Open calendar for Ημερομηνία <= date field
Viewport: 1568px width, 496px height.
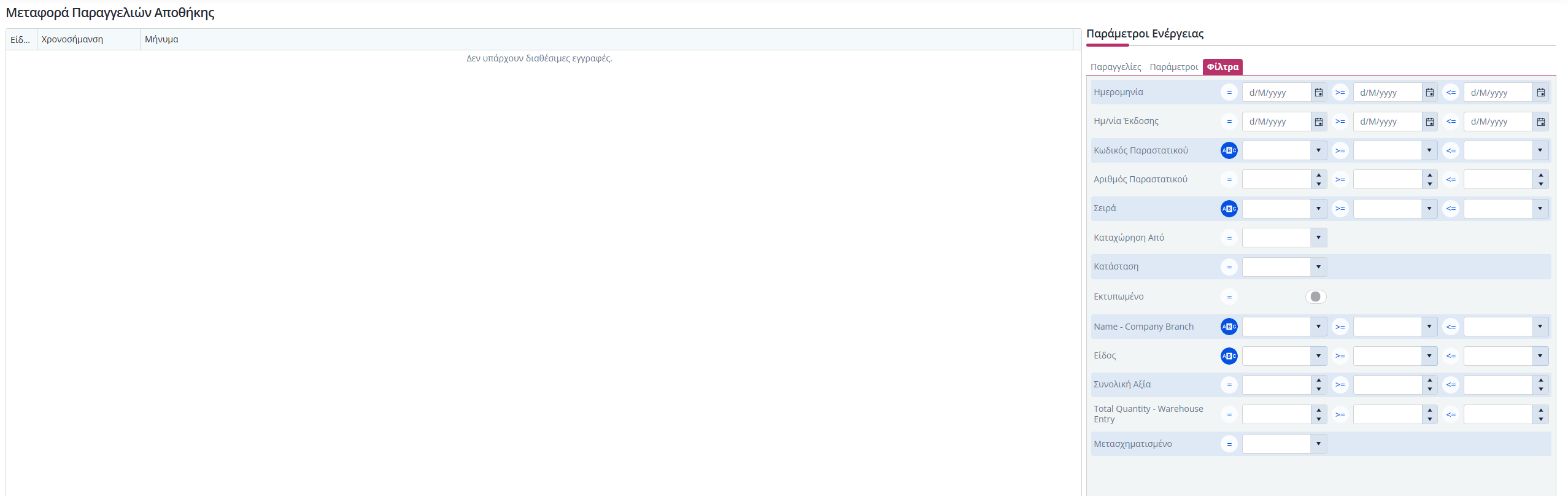[x=1540, y=93]
